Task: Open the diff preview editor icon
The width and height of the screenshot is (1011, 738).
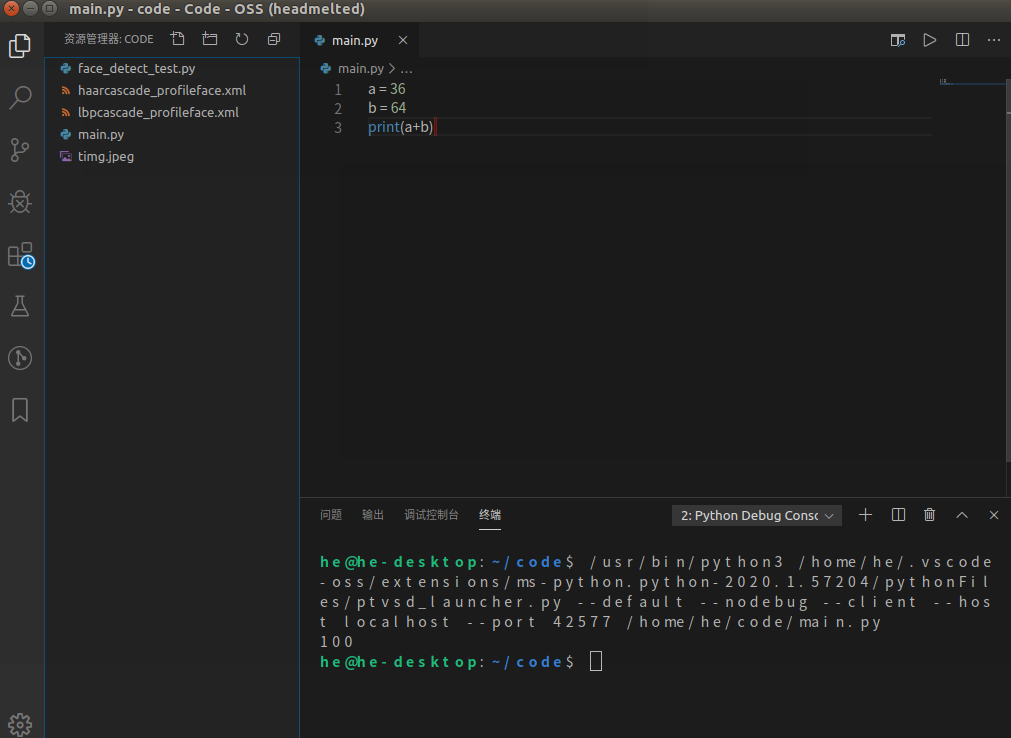Action: coord(898,40)
